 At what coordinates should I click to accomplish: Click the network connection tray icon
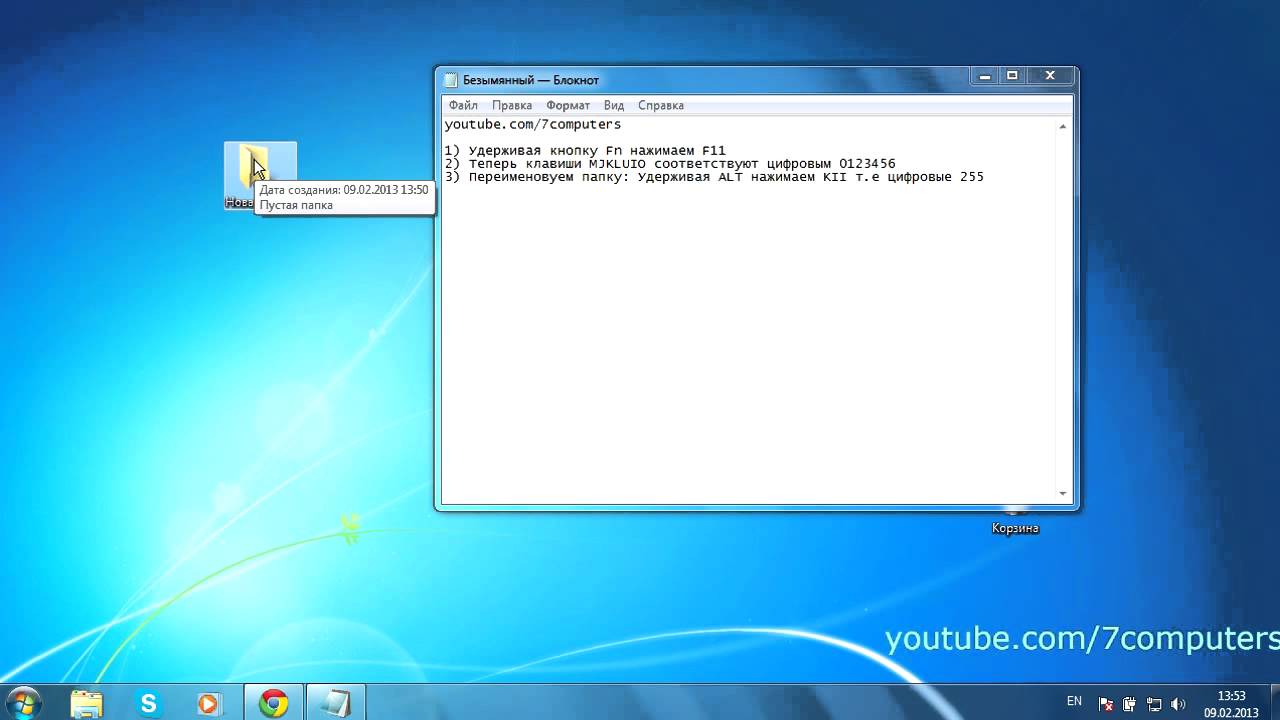[1154, 704]
